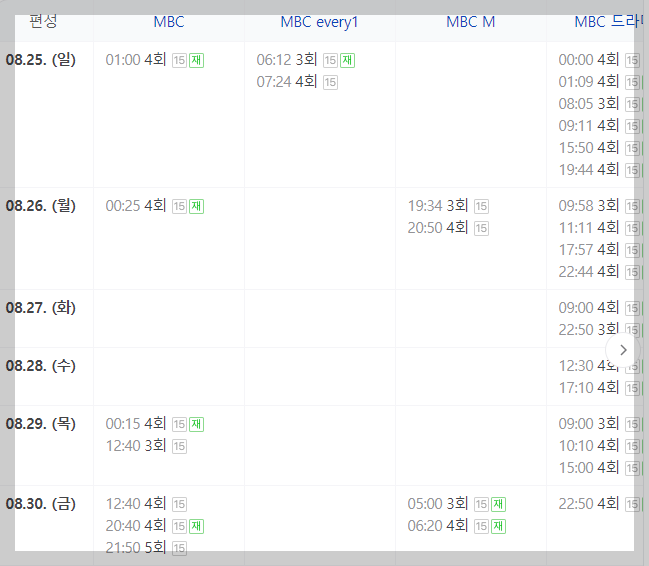649x566 pixels.
Task: Select the 08.27. (화) date row
Action: (x=41, y=308)
